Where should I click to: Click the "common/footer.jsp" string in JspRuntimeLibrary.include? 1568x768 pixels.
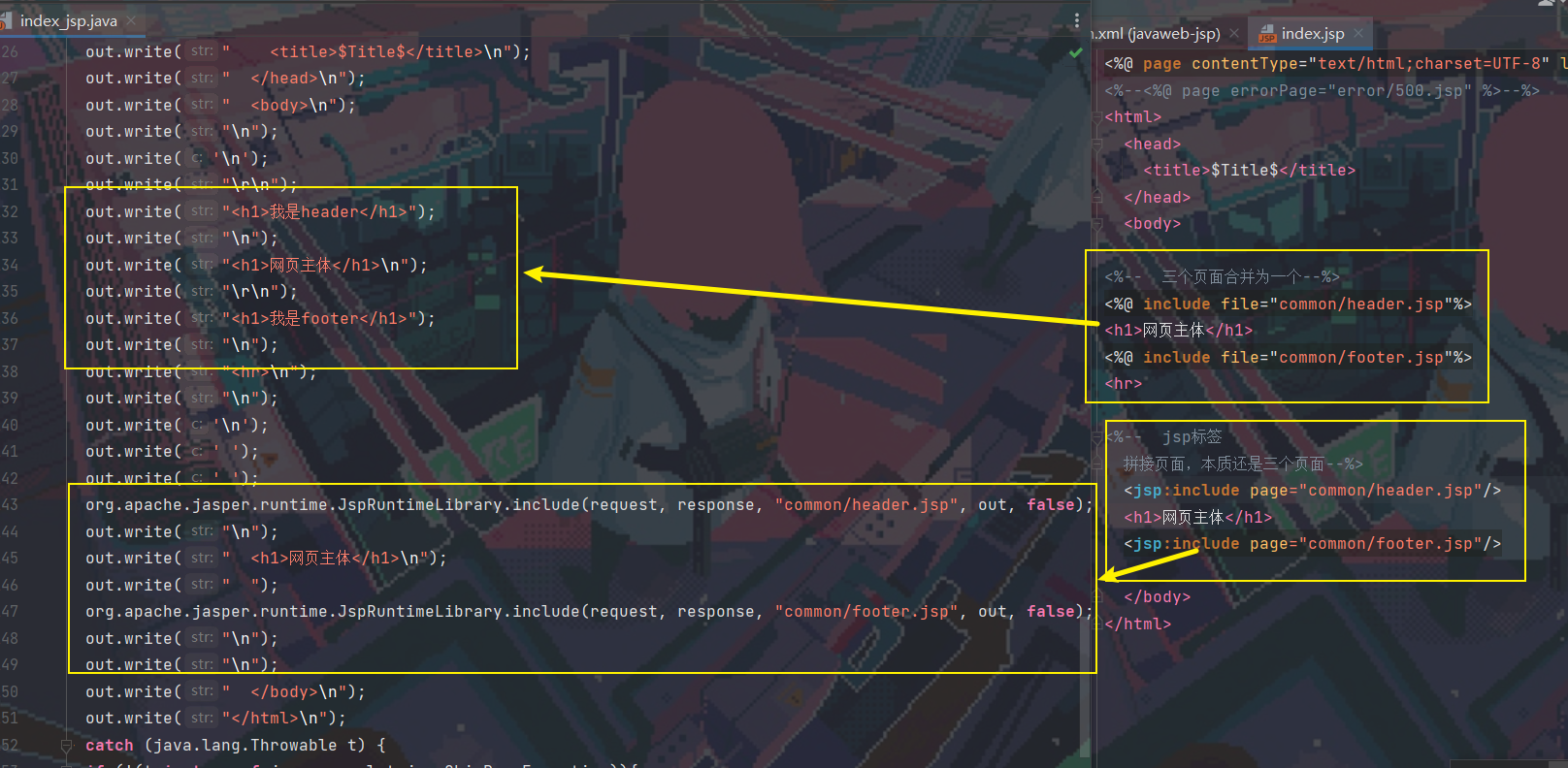point(866,612)
